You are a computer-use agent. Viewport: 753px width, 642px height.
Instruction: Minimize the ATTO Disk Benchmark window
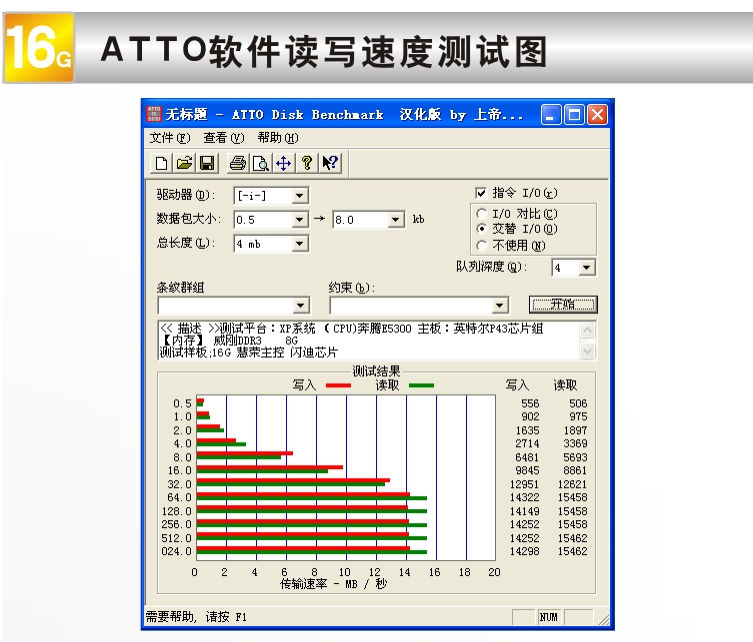(550, 115)
